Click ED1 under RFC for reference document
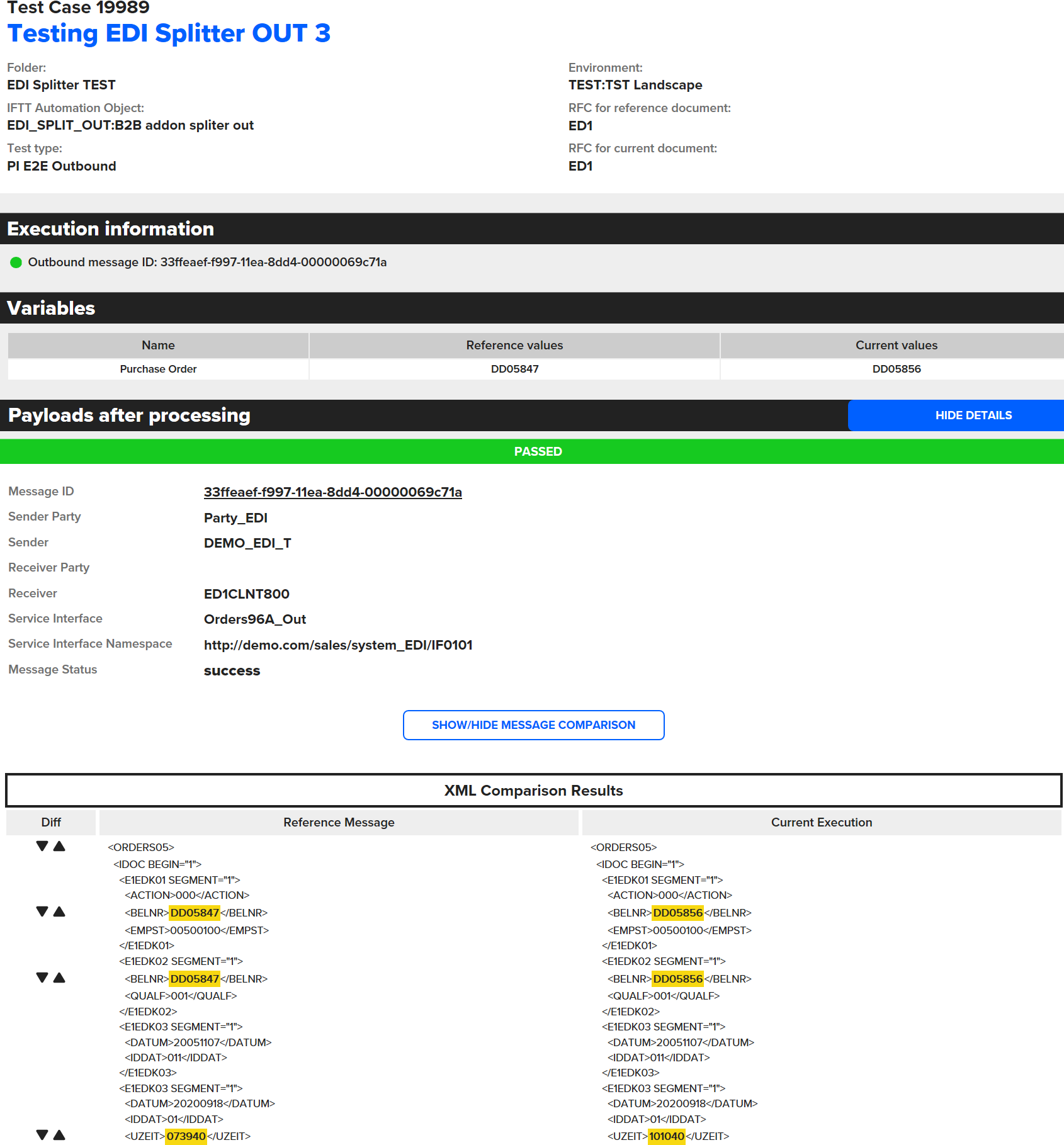This screenshot has width=1064, height=1145. [580, 126]
